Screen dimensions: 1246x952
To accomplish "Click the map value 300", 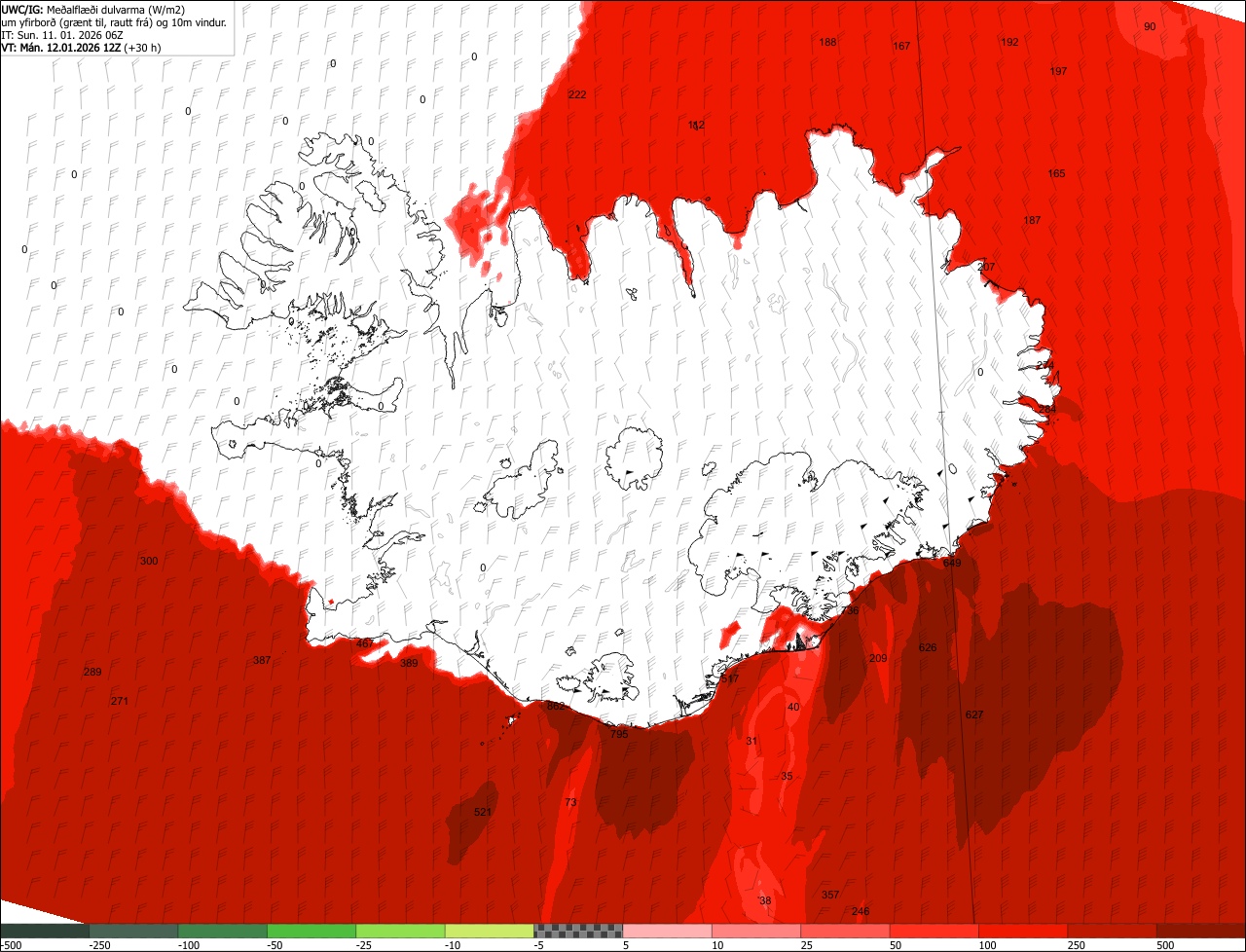I will click(149, 561).
